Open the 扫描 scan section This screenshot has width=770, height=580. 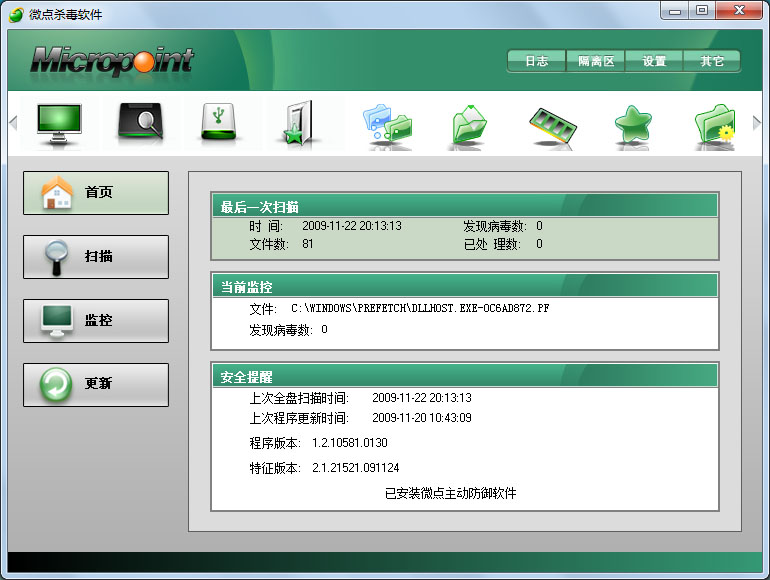[x=96, y=257]
